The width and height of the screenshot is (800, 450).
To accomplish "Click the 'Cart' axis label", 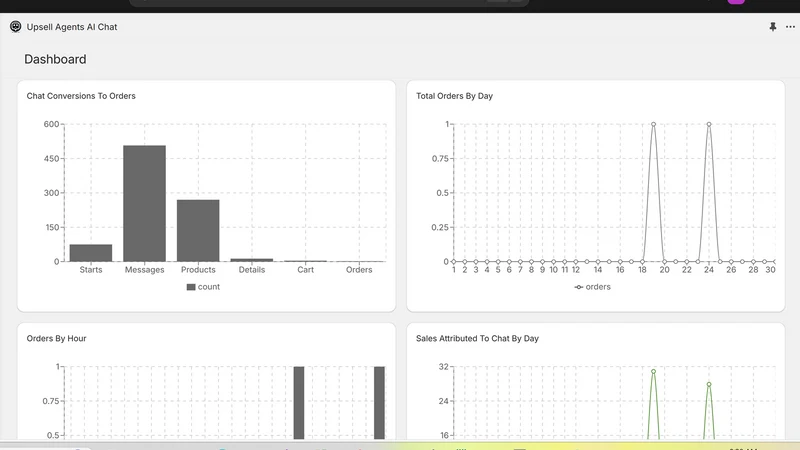I will (306, 270).
